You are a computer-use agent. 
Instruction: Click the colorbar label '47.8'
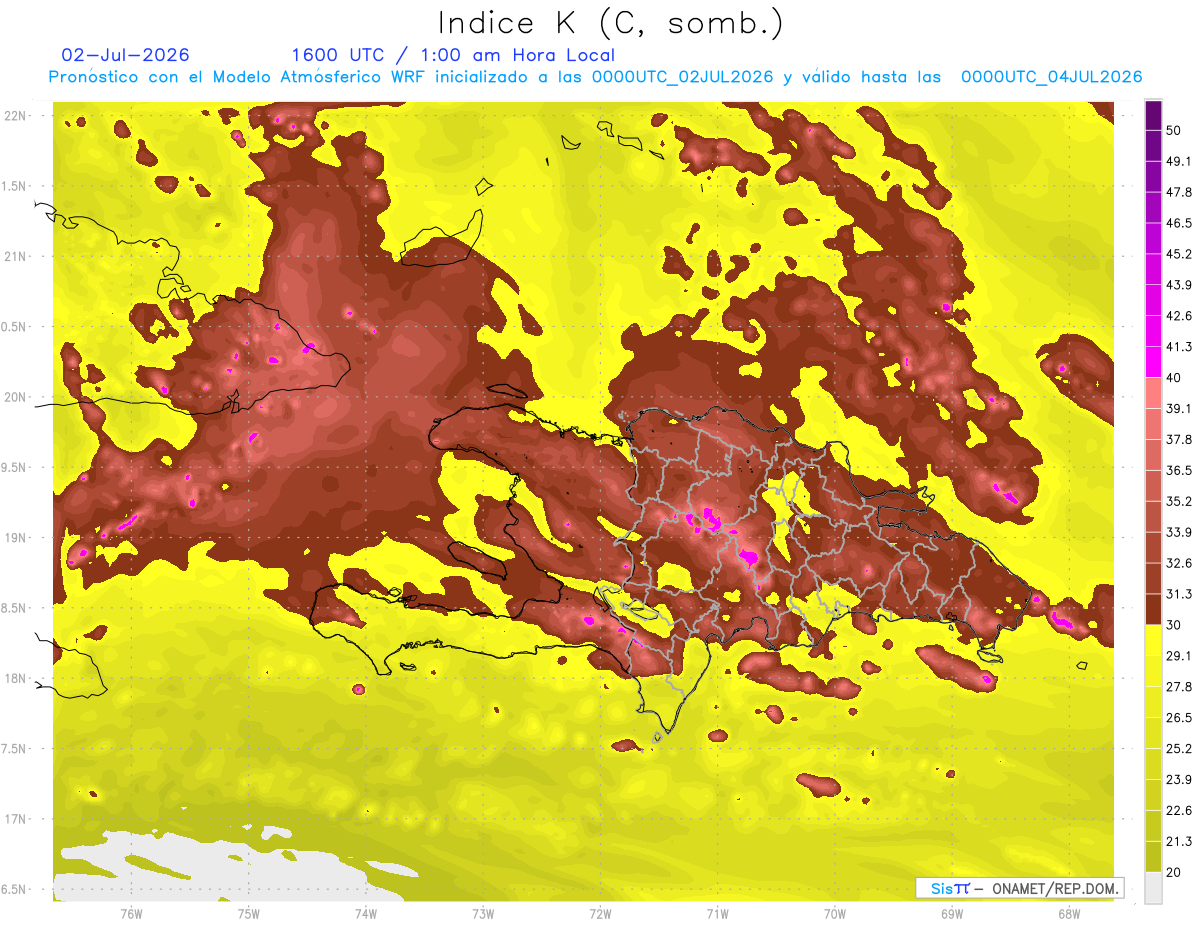tap(1180, 193)
